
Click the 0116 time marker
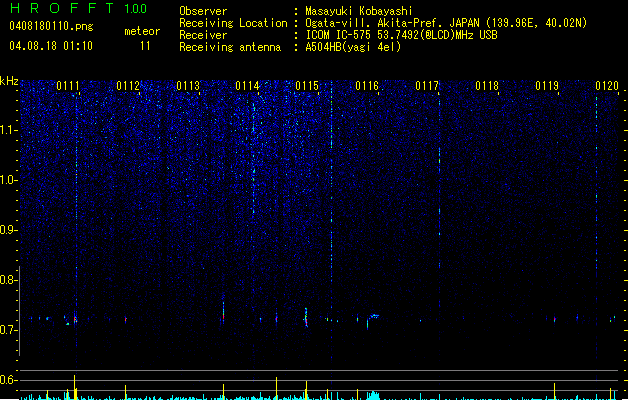tap(367, 86)
